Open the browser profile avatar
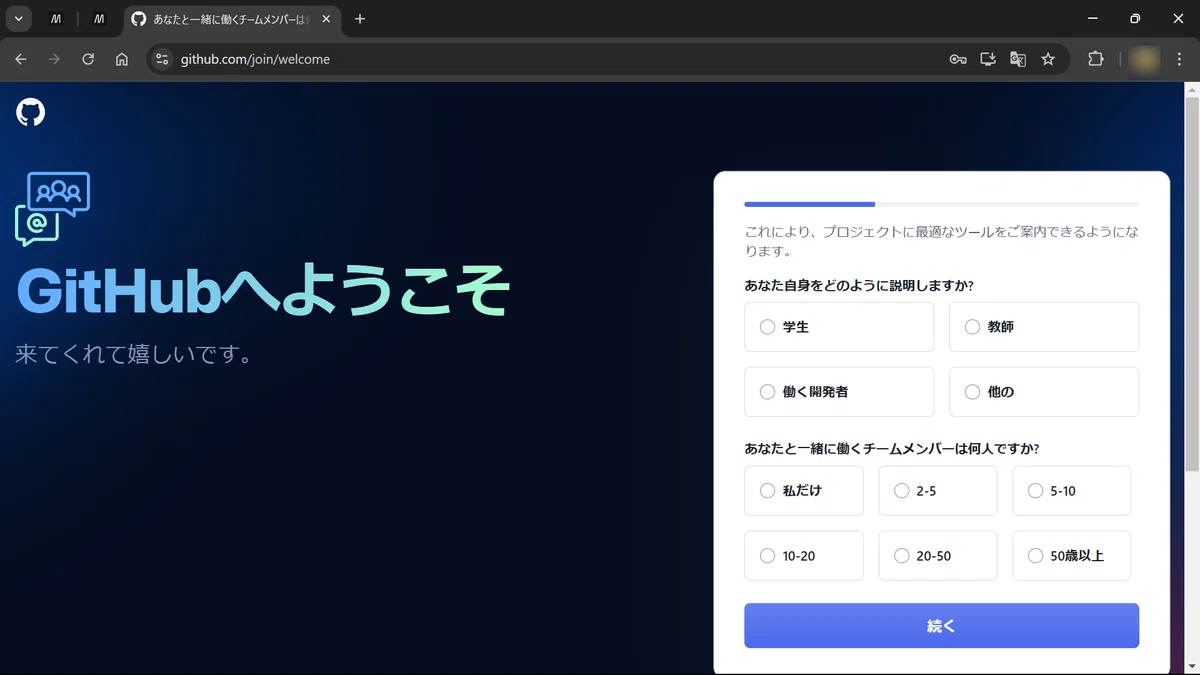The width and height of the screenshot is (1200, 675). [1144, 59]
